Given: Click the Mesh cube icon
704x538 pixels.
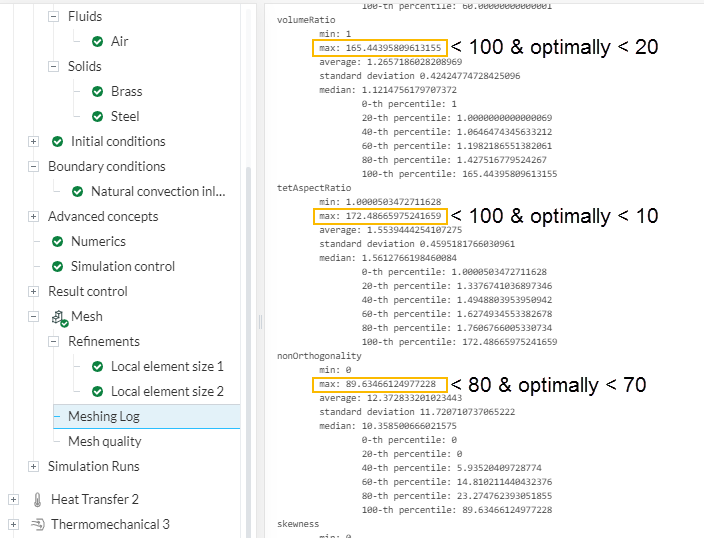Looking at the screenshot, I should [59, 317].
